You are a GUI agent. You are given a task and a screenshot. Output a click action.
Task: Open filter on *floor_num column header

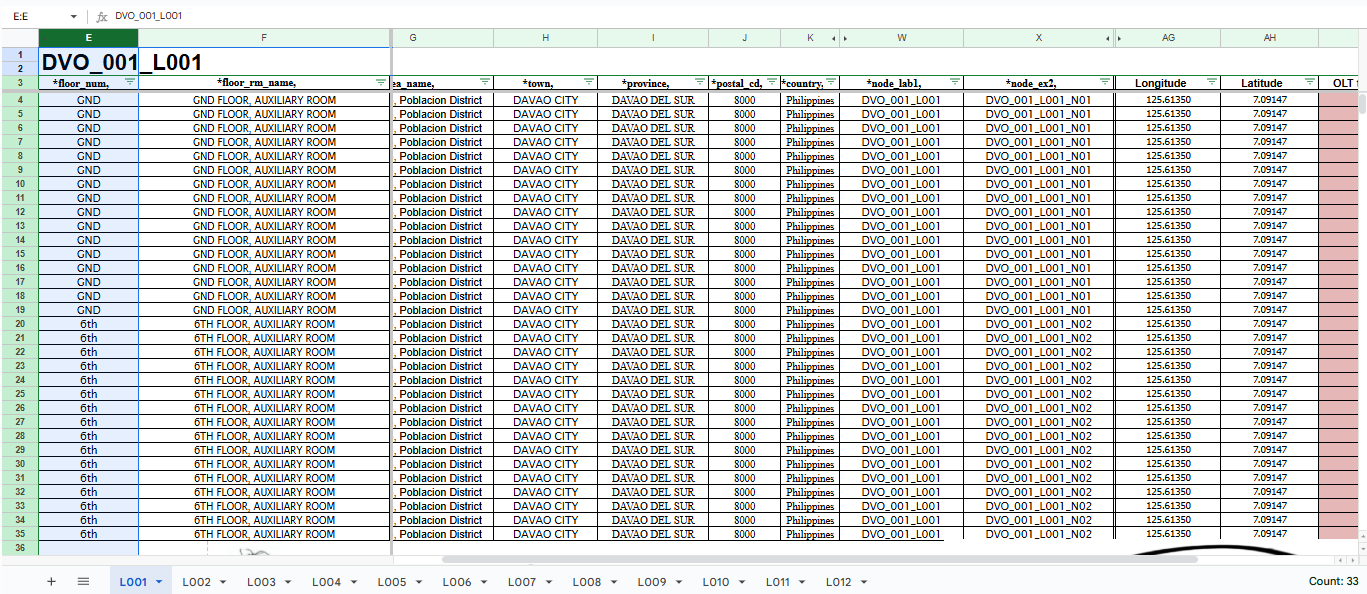pyautogui.click(x=129, y=83)
